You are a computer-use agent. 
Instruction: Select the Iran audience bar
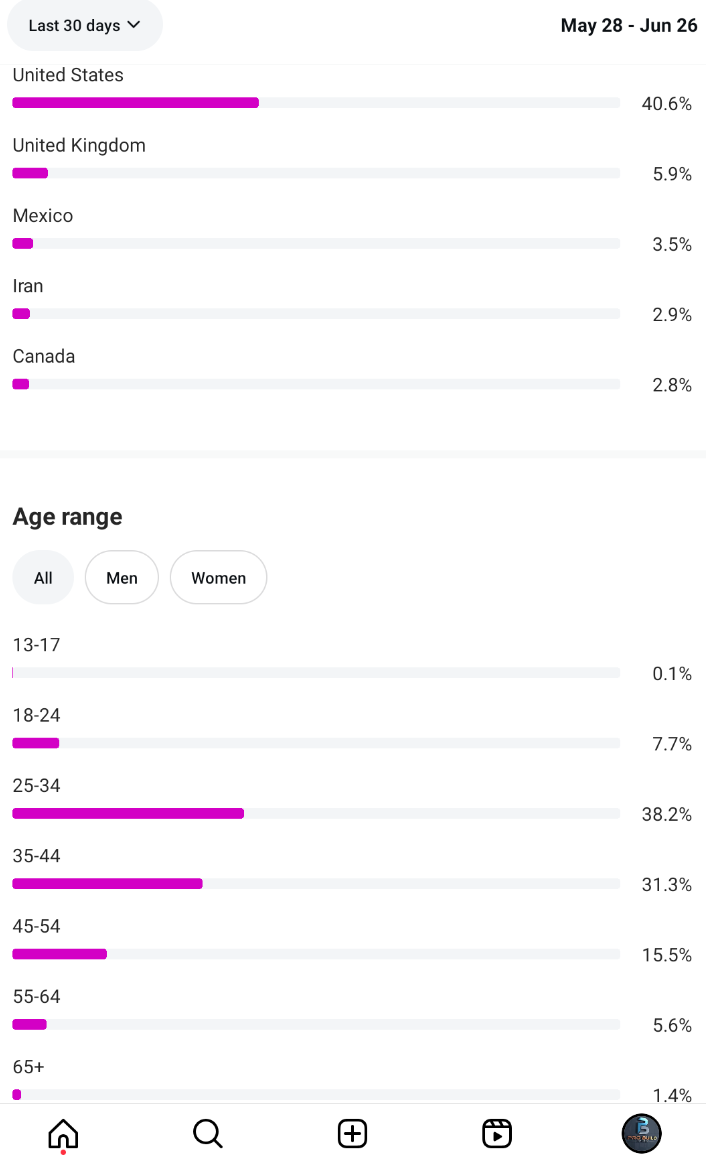click(x=316, y=314)
